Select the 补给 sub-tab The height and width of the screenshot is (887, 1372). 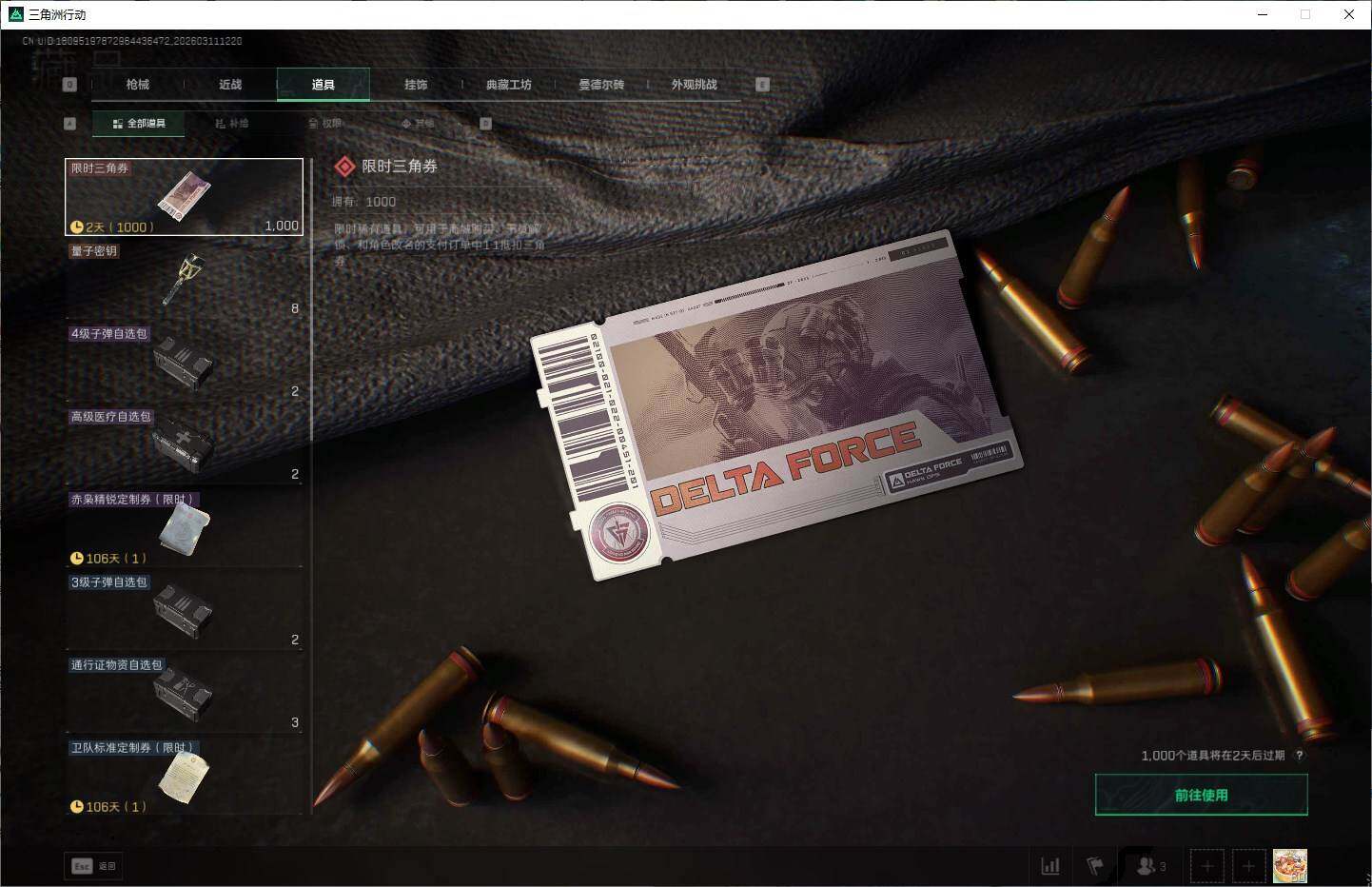point(231,124)
